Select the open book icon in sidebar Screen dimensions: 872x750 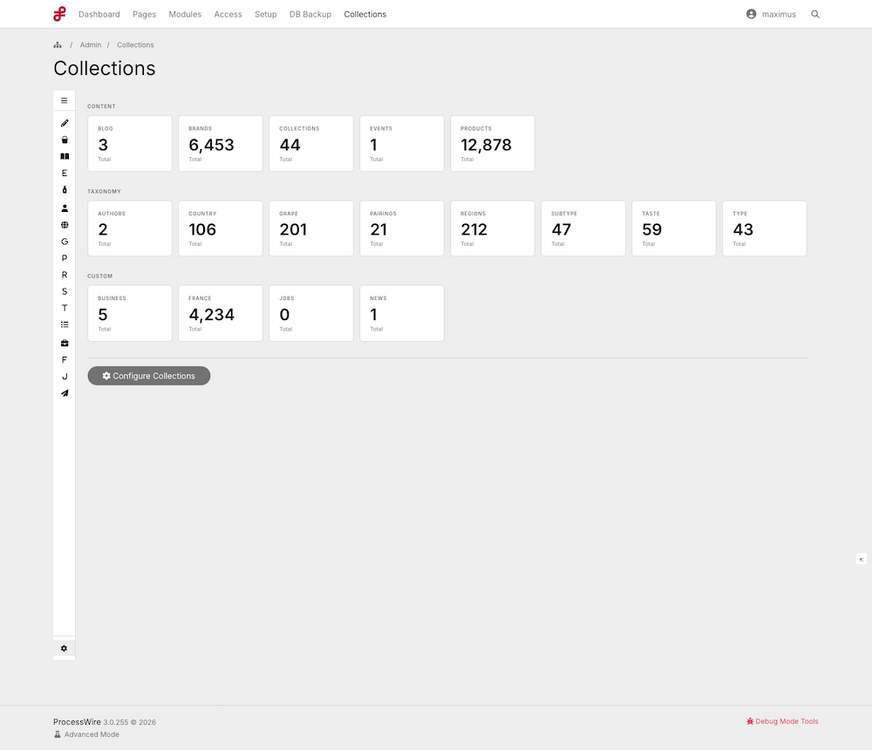tap(65, 156)
